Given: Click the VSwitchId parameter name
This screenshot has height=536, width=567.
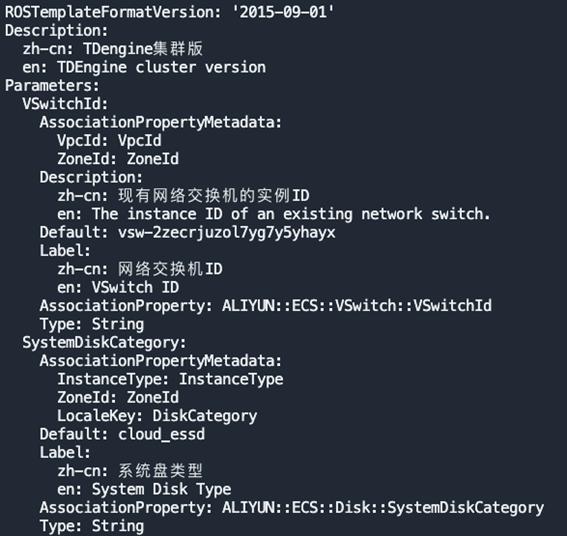Looking at the screenshot, I should tap(65, 104).
